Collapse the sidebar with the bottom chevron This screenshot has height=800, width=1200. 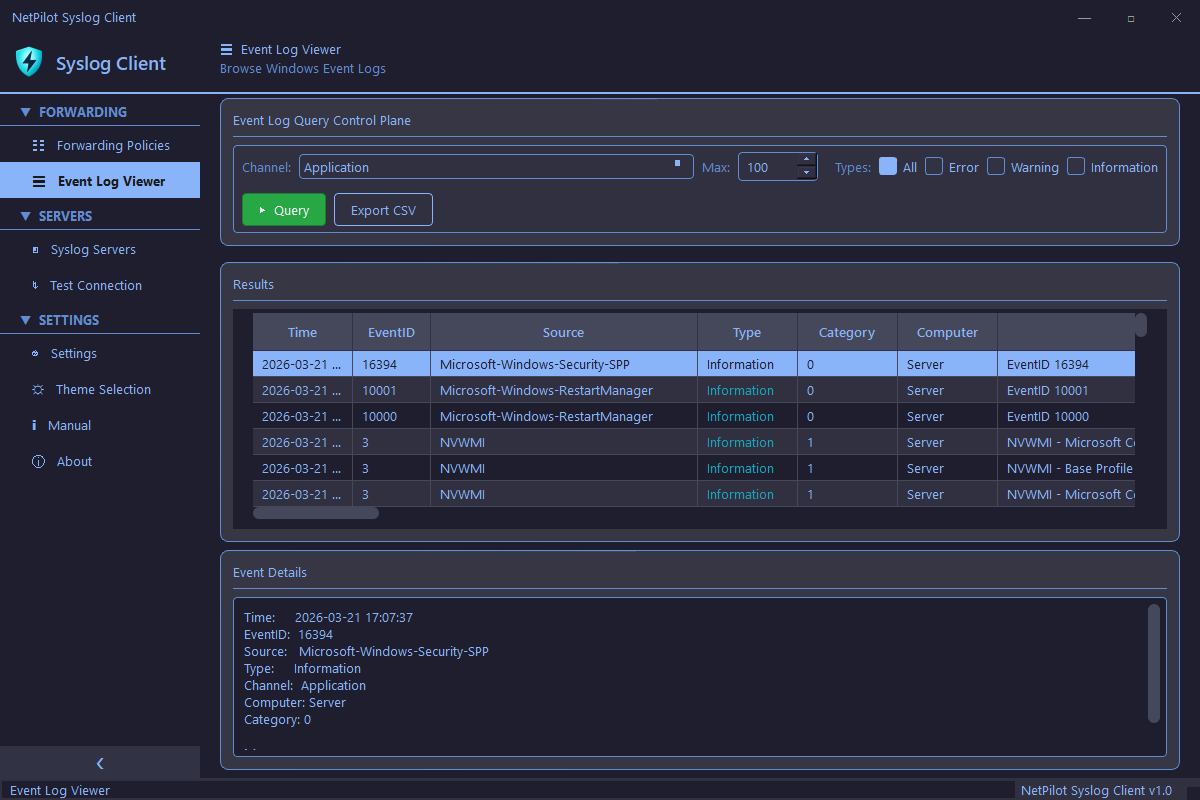click(100, 763)
